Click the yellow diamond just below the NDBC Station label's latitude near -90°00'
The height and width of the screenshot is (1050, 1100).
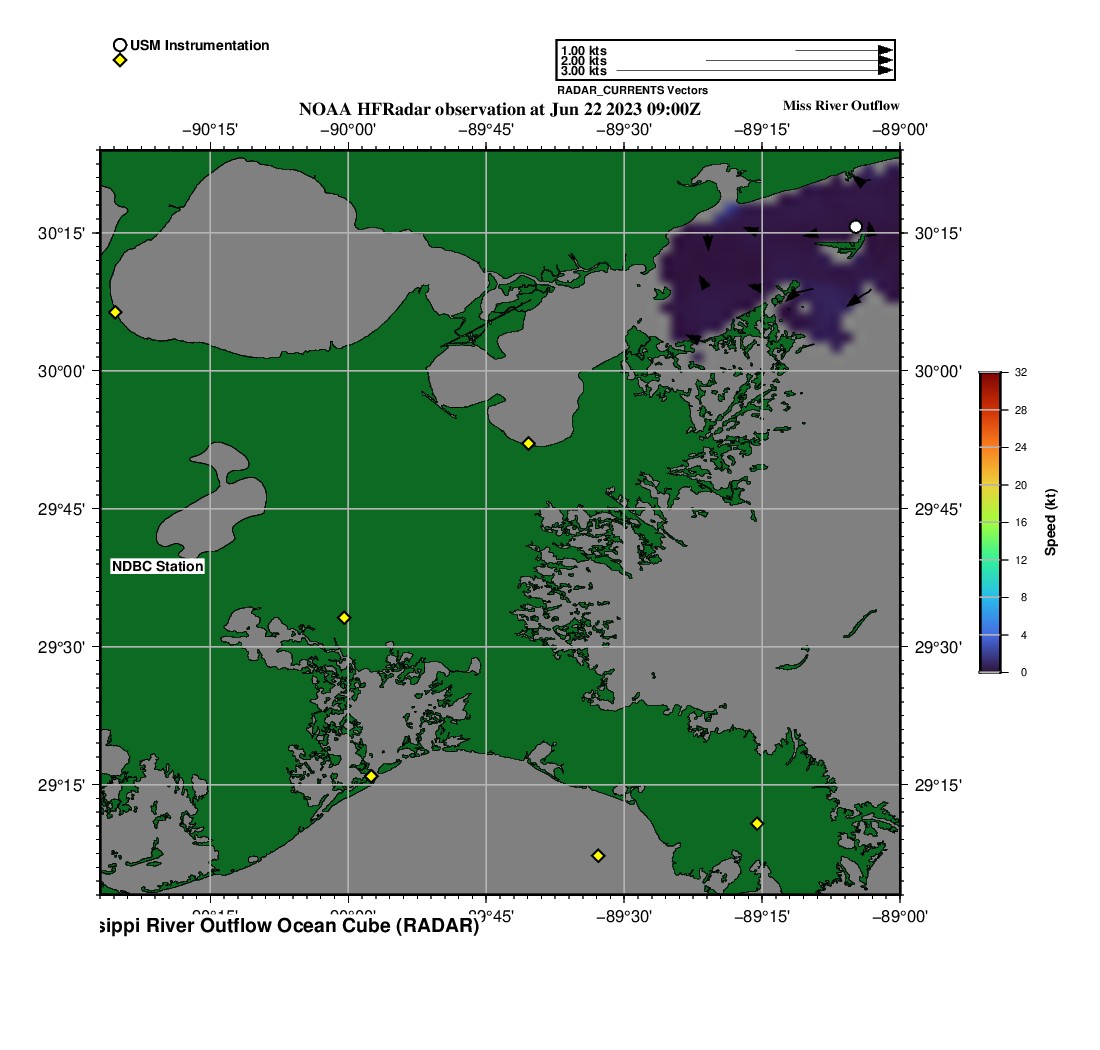point(344,617)
